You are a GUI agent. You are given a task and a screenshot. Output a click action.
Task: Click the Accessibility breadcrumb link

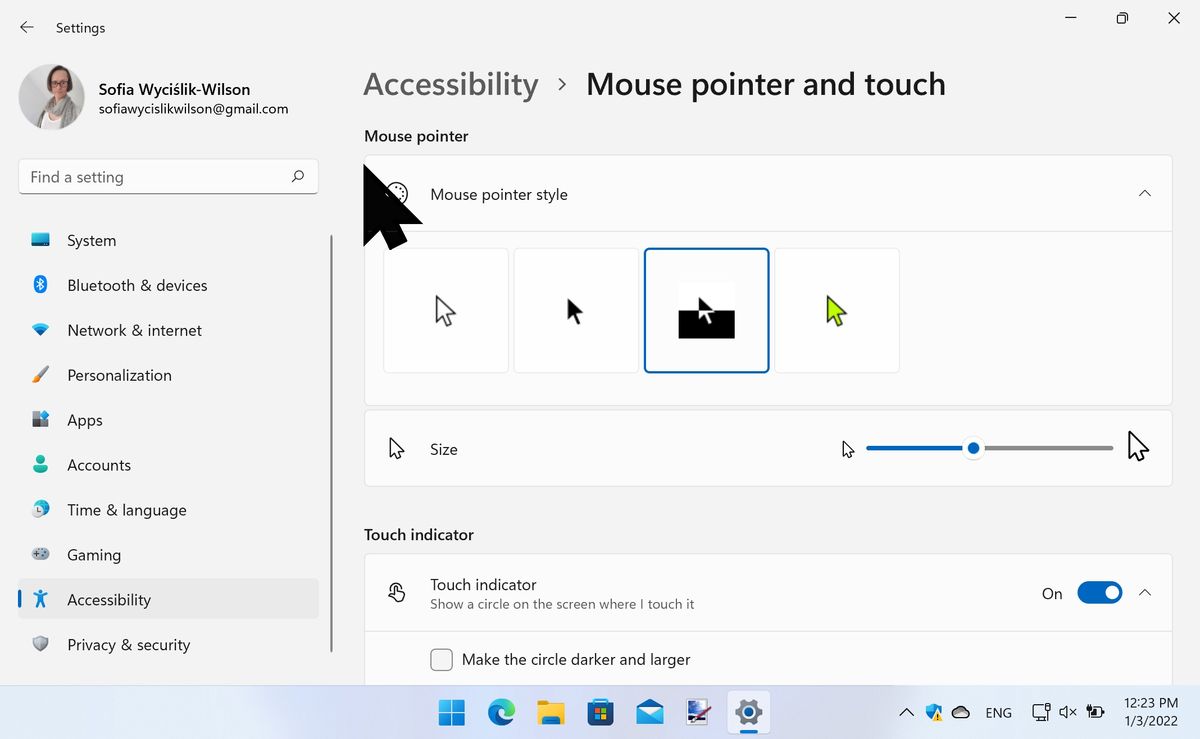click(451, 84)
